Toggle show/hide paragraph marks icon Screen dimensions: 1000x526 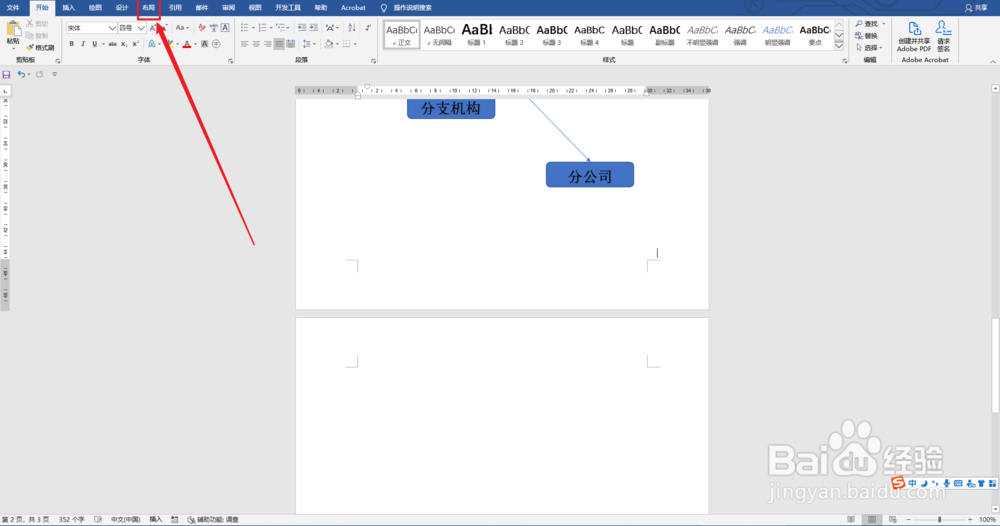pyautogui.click(x=368, y=28)
